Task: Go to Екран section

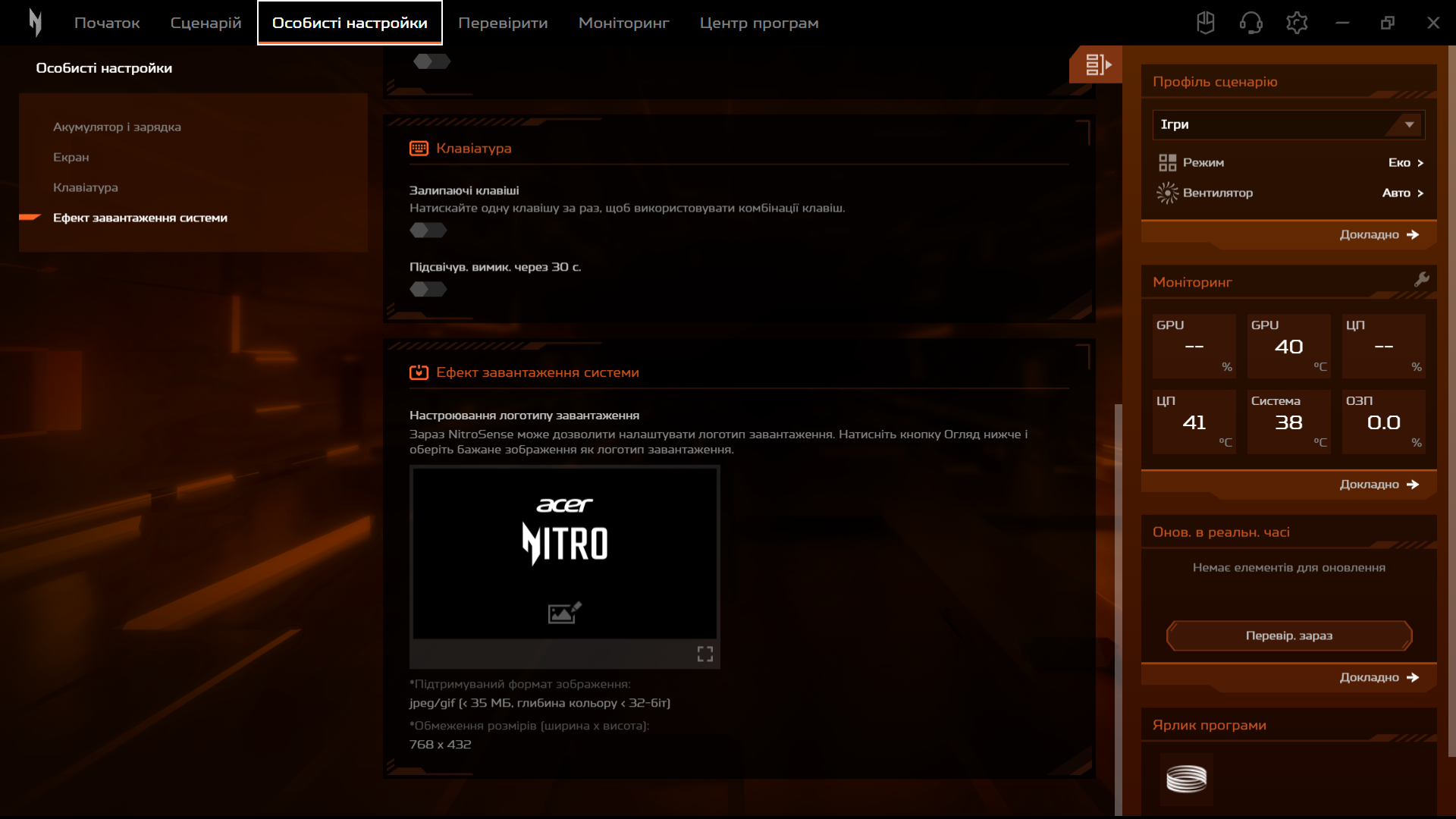Action: click(71, 157)
